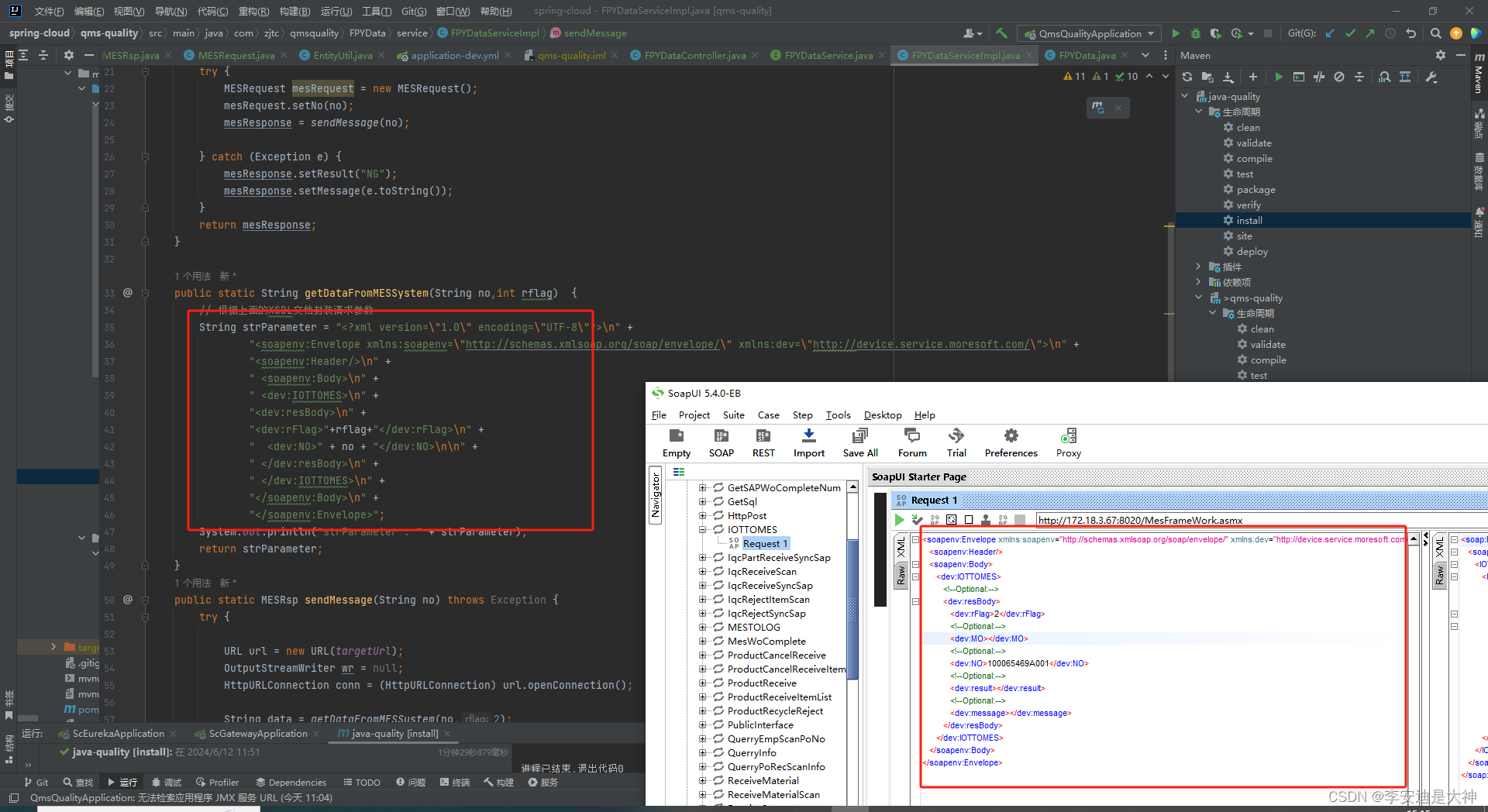Open Maven settings wrench icon
Viewport: 1488px width, 812px height.
click(x=1431, y=77)
